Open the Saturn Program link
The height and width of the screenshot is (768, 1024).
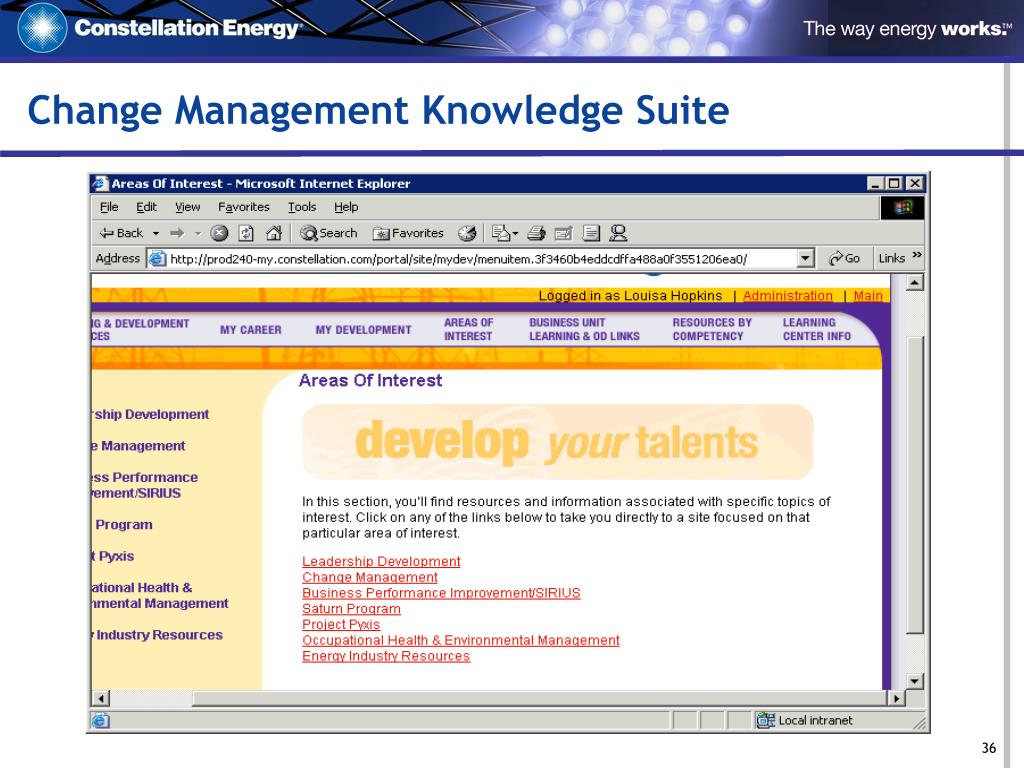tap(351, 609)
